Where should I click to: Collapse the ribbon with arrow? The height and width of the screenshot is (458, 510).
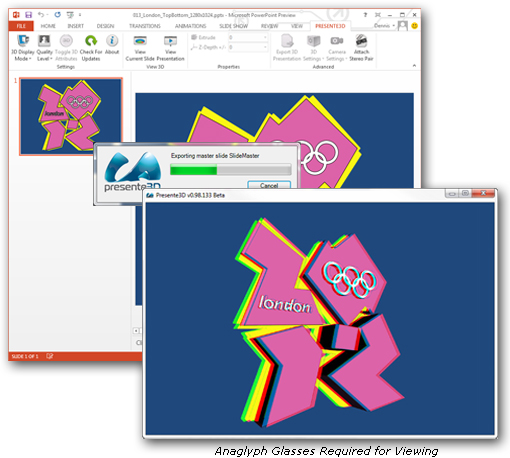click(414, 66)
